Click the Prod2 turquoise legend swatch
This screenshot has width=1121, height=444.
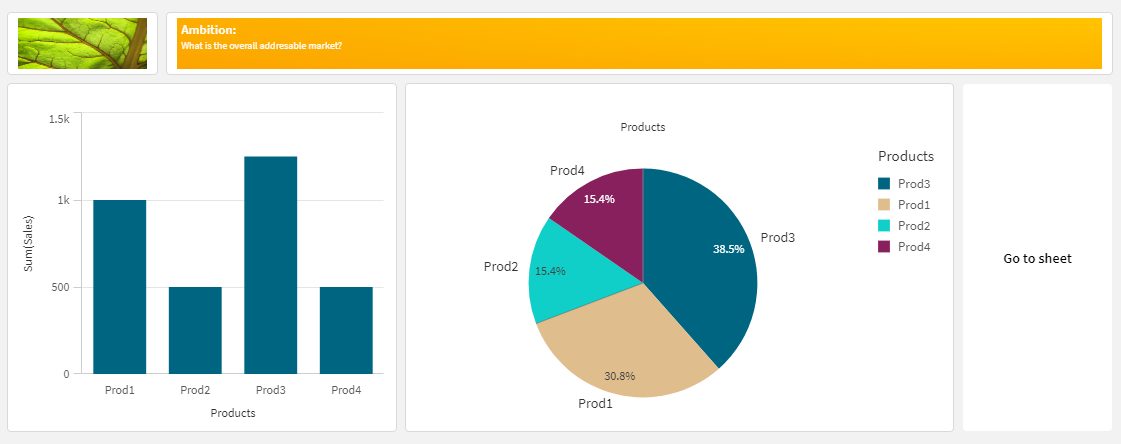tap(884, 226)
